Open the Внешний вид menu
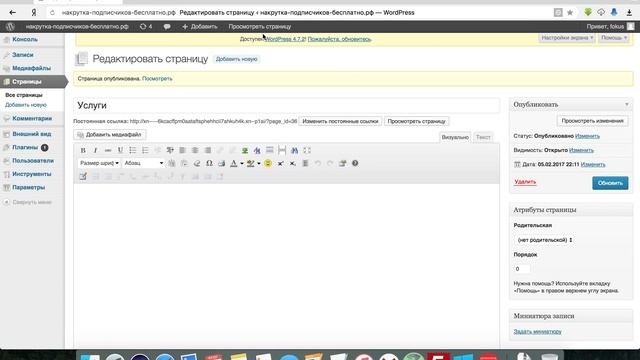The image size is (640, 360). pyautogui.click(x=31, y=134)
